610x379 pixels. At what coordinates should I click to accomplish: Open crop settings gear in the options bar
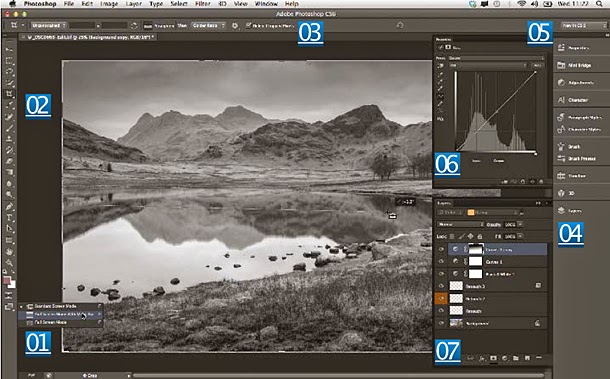click(x=235, y=26)
